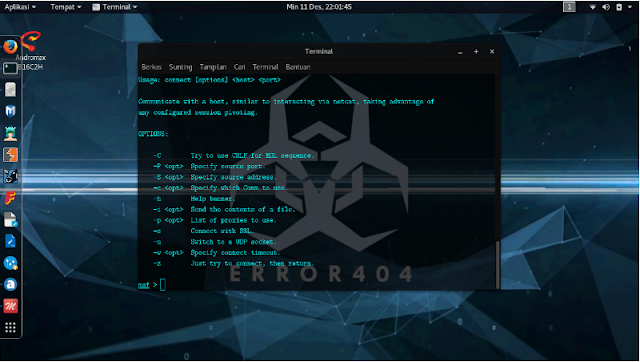
Task: Open the Terminal menu in menu bar
Action: [x=265, y=67]
